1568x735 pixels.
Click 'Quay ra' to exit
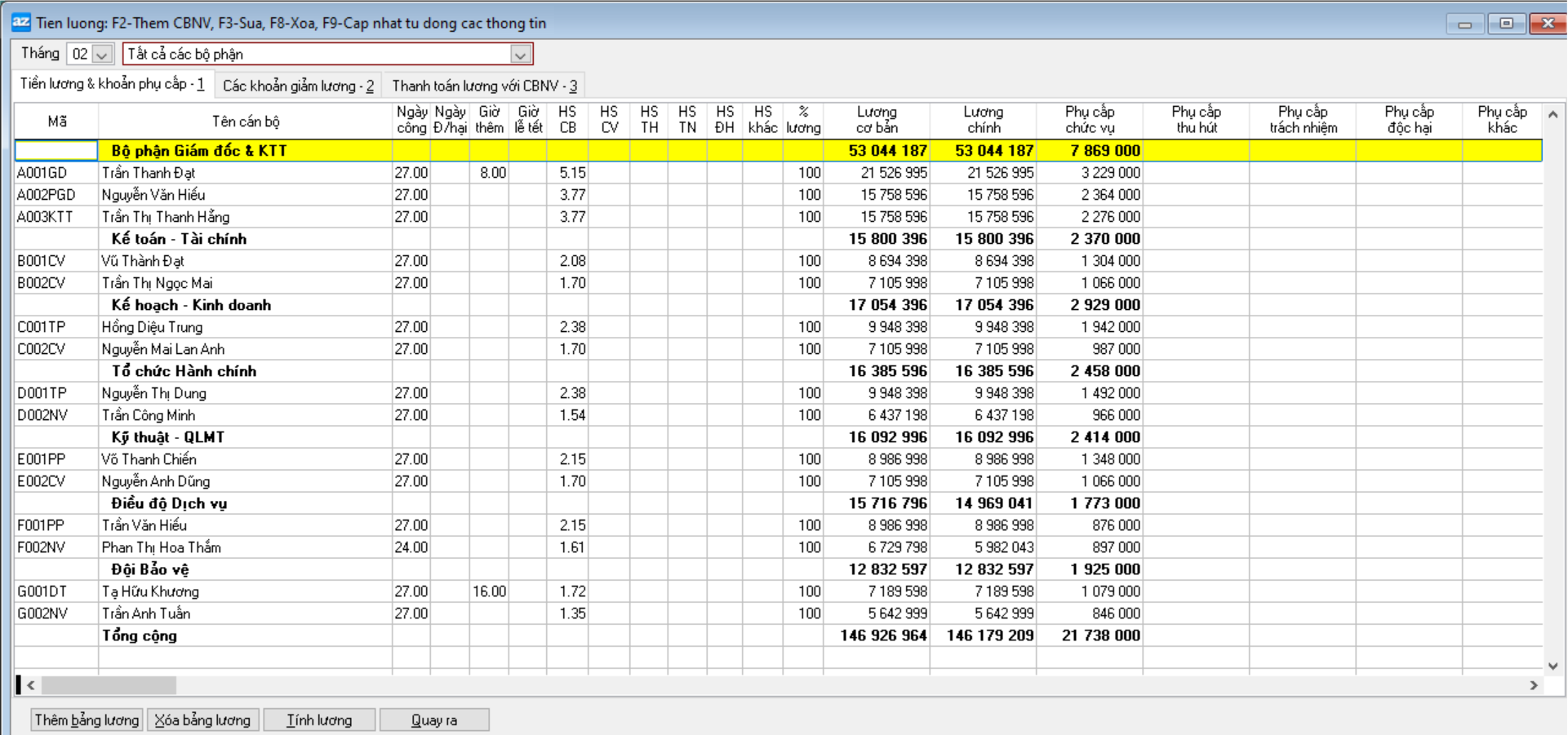click(x=434, y=720)
